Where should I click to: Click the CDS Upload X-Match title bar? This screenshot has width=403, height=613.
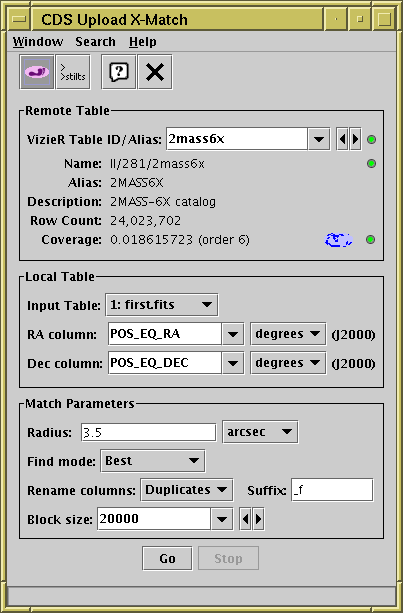click(x=177, y=19)
